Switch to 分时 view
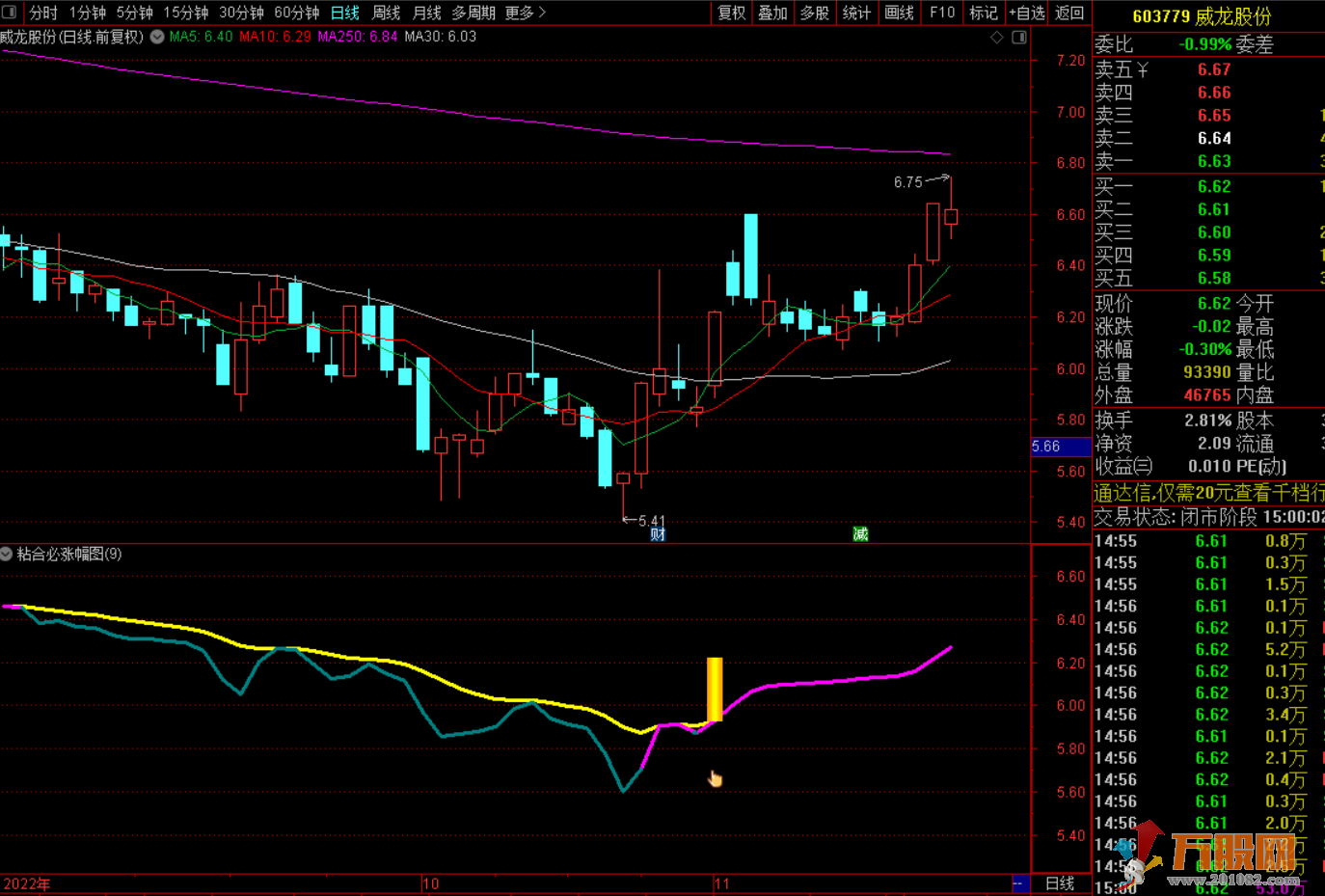This screenshot has height=896, width=1325. pos(43,13)
